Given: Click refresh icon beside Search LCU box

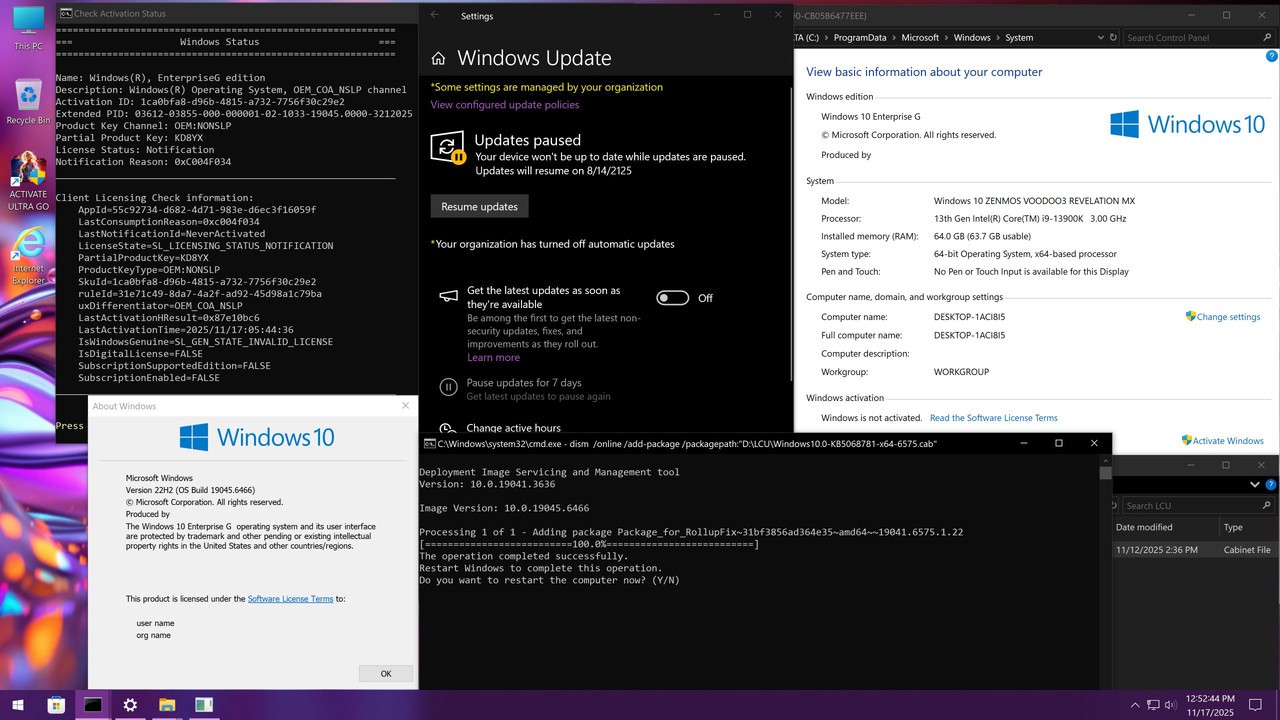Looking at the screenshot, I should pyautogui.click(x=1113, y=506).
